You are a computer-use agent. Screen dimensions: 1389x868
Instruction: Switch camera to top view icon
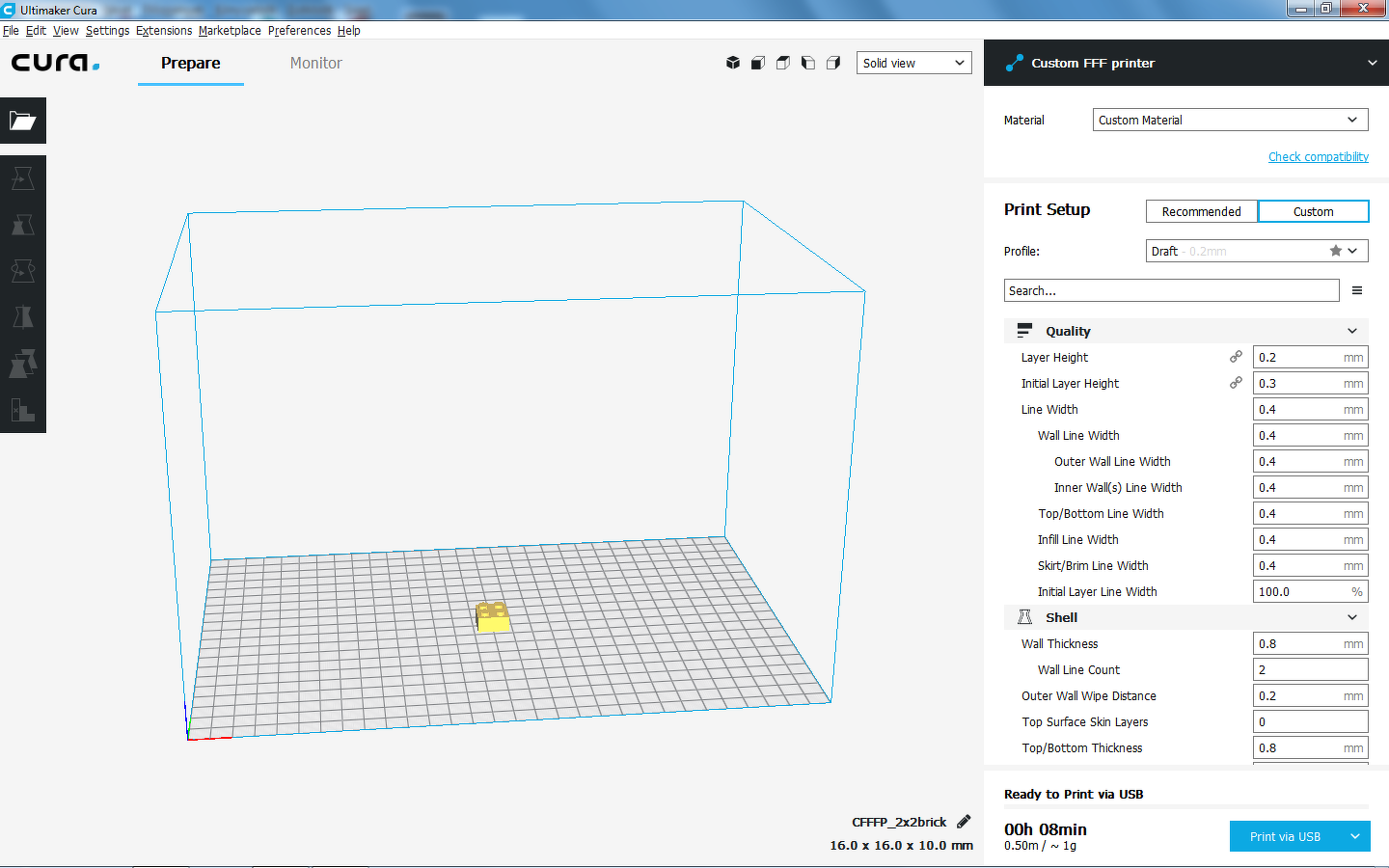pyautogui.click(x=783, y=63)
